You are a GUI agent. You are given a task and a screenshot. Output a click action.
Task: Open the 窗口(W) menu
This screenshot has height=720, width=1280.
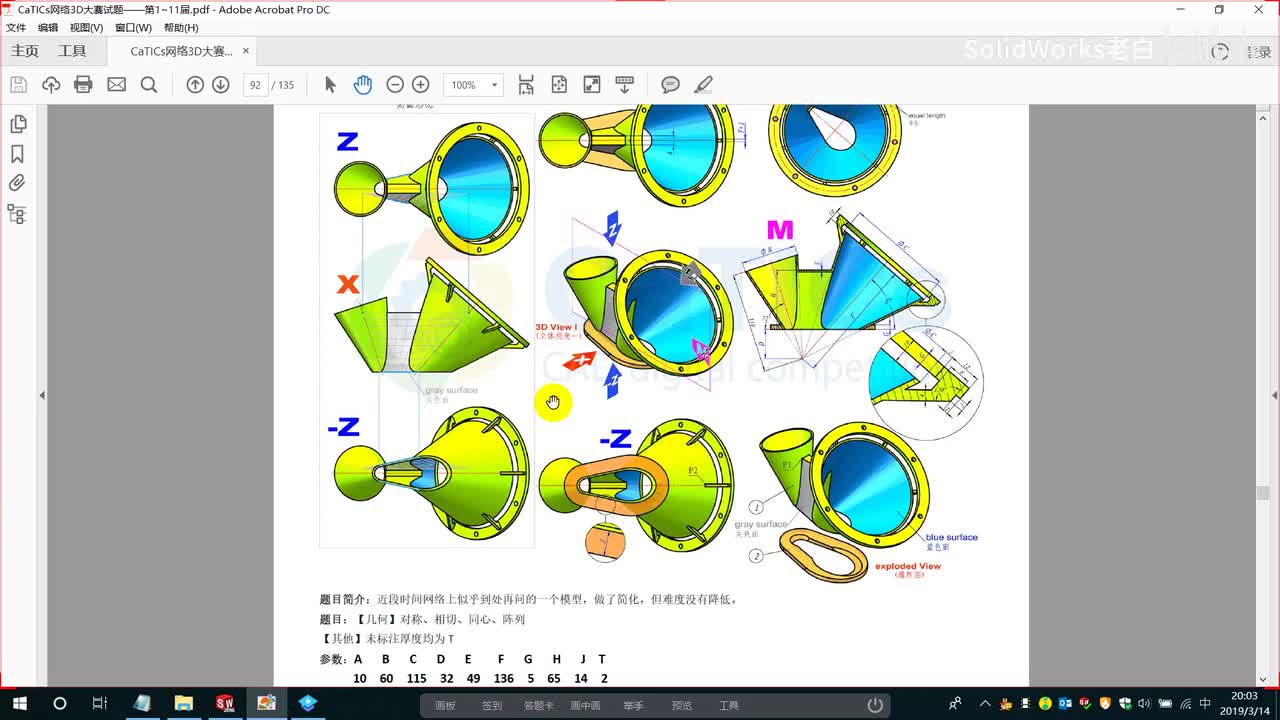point(133,28)
